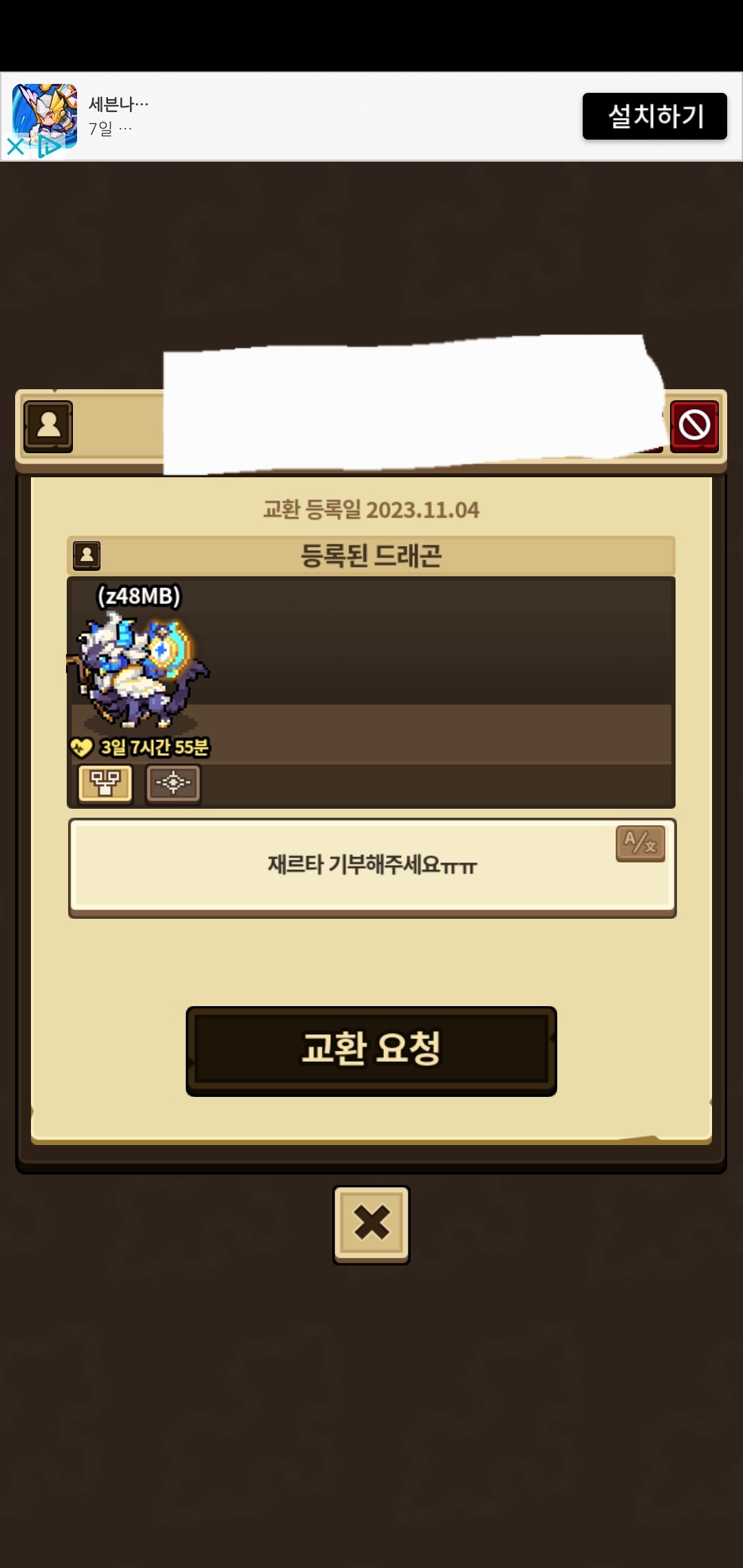Tap the 등록된 드래곤 section header
The height and width of the screenshot is (1568, 743).
pos(371,555)
